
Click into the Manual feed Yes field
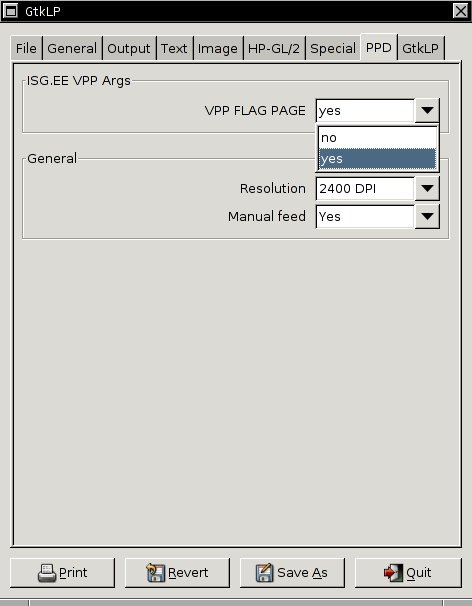coord(365,216)
